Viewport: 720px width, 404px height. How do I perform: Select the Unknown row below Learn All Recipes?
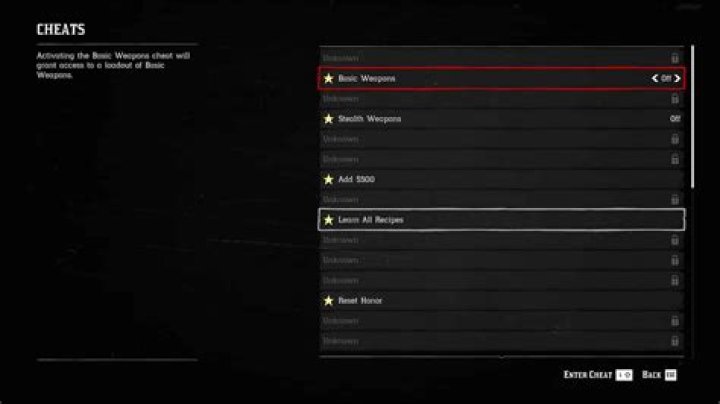pyautogui.click(x=501, y=240)
